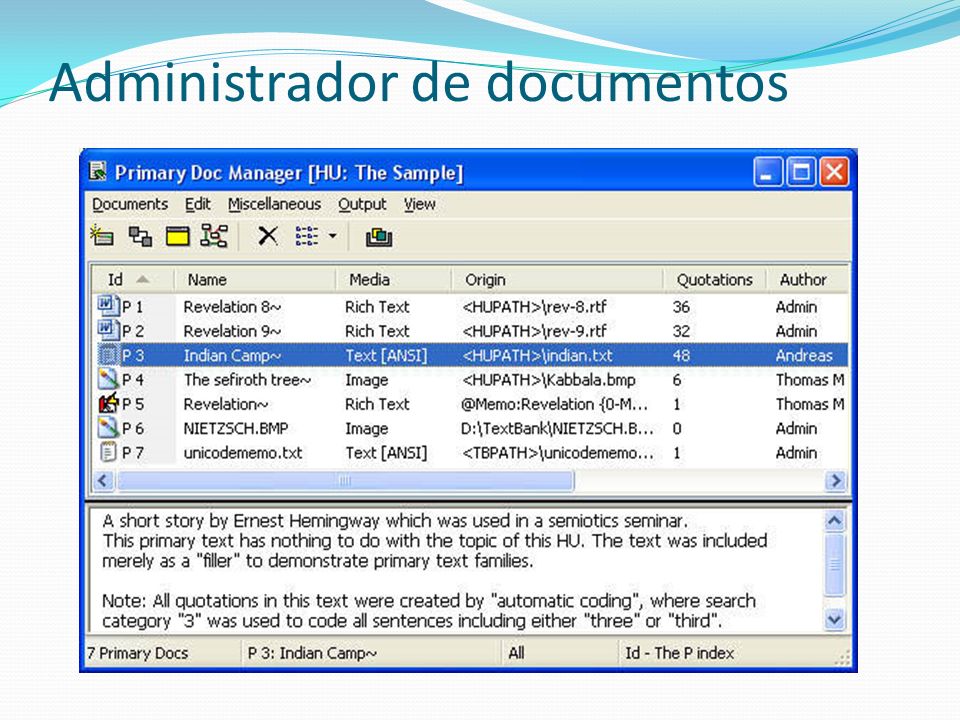Click the Primary Doc Manager title bar icon

tap(98, 171)
